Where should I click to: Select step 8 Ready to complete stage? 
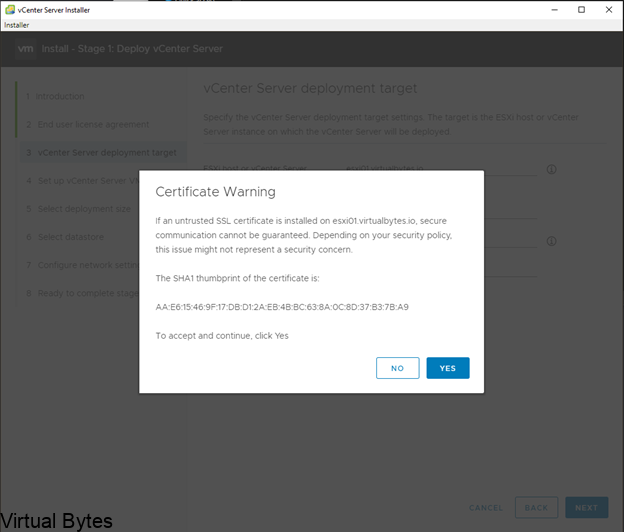[82, 293]
